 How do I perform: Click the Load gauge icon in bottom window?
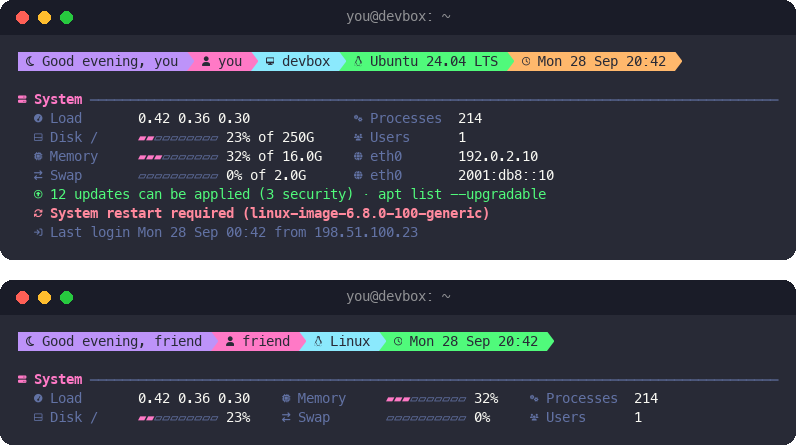38,398
